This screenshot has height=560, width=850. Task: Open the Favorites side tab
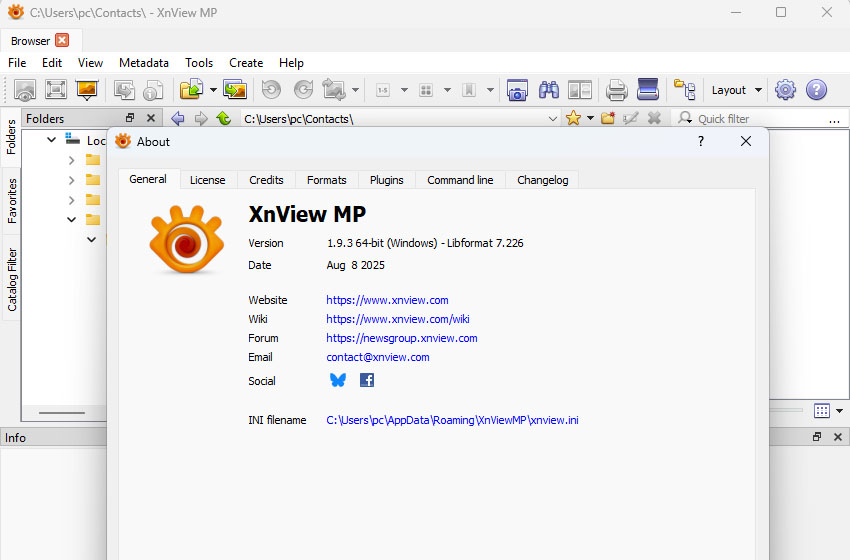click(11, 201)
